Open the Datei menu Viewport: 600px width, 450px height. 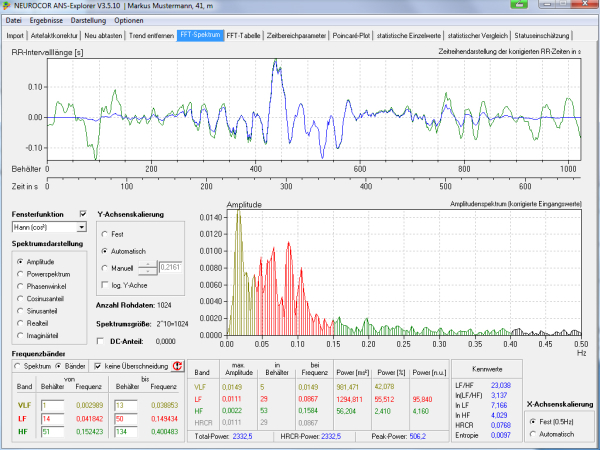click(x=14, y=20)
